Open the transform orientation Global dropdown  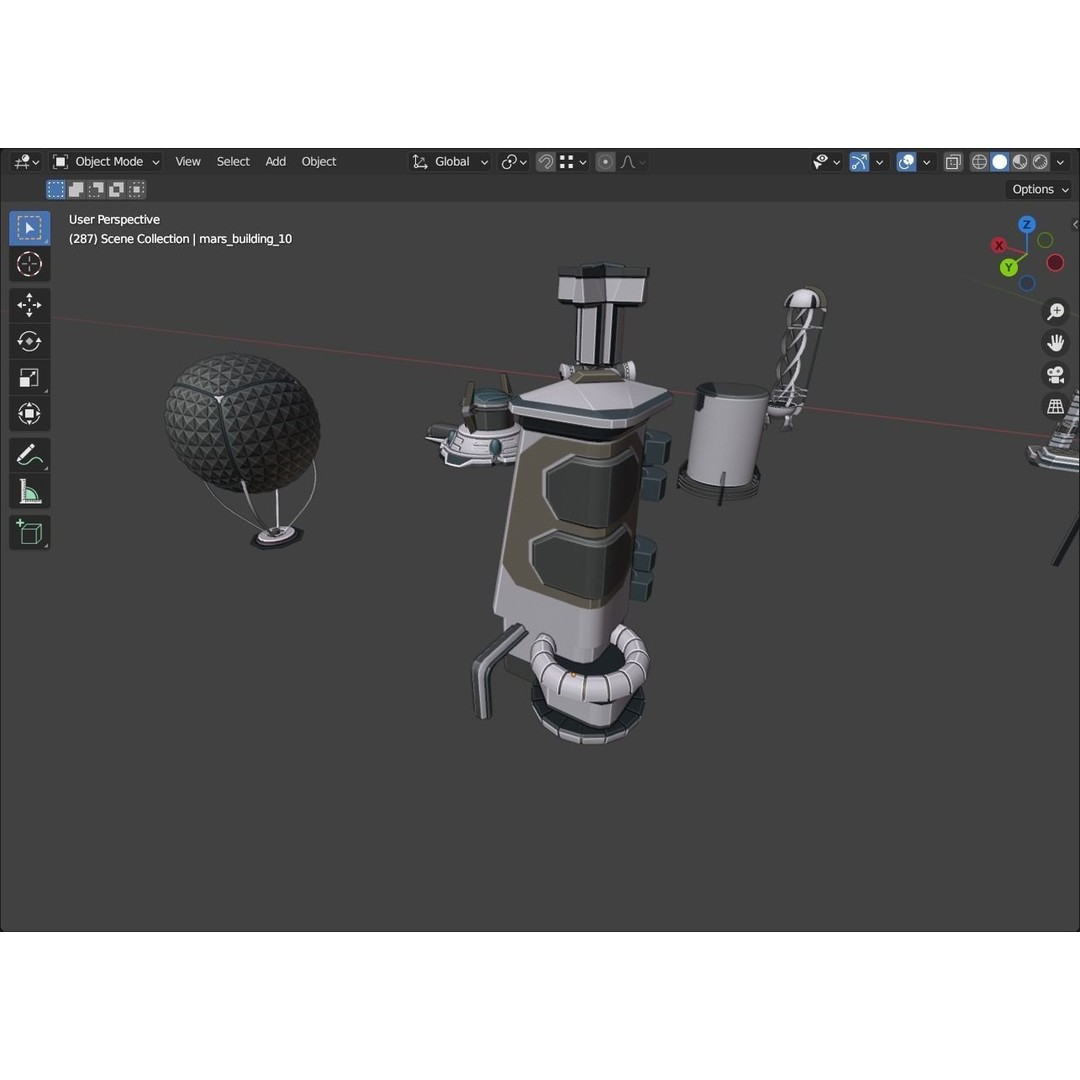[x=450, y=161]
